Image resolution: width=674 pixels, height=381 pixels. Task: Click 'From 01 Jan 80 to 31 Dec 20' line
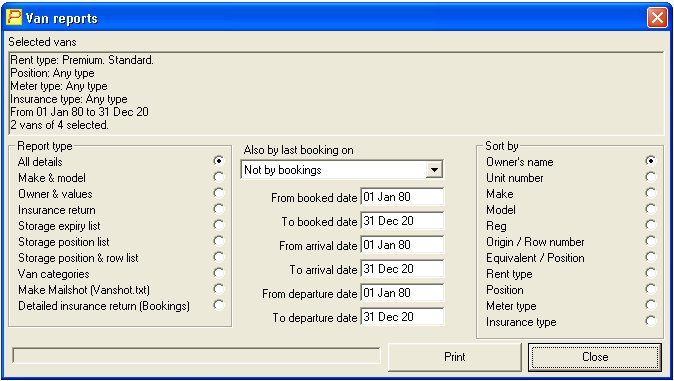tap(80, 112)
